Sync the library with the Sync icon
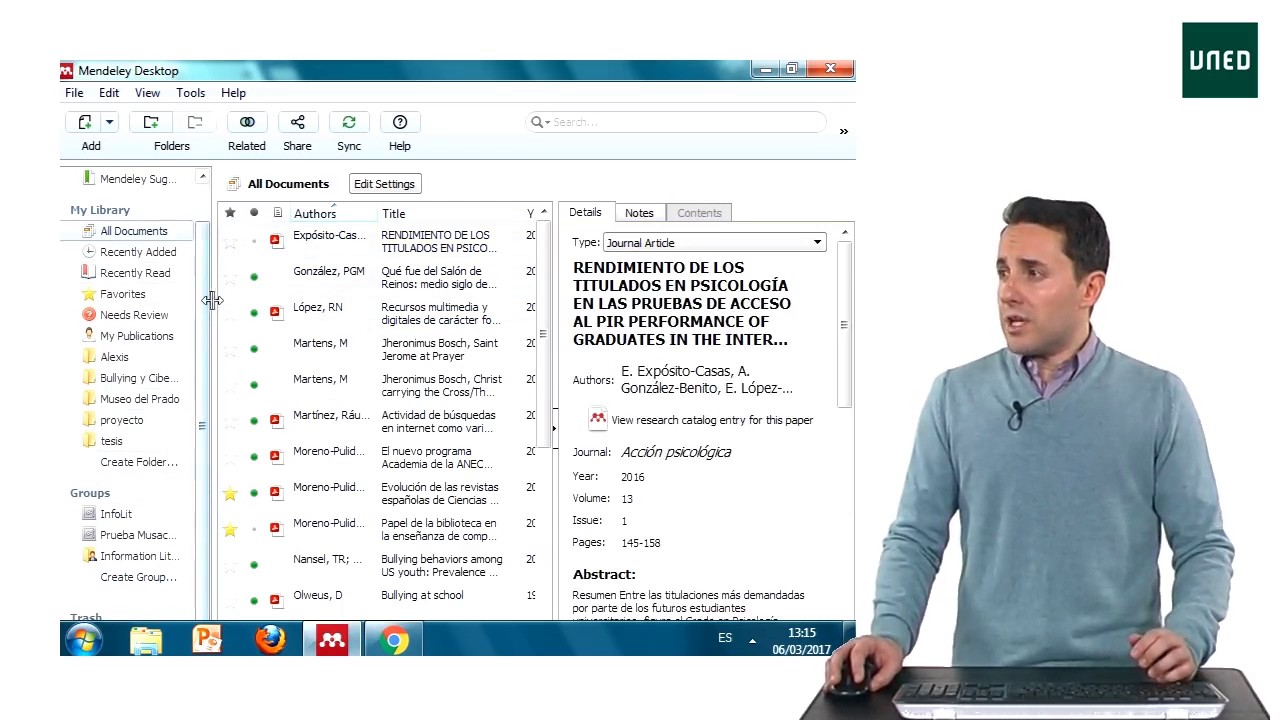 [349, 122]
